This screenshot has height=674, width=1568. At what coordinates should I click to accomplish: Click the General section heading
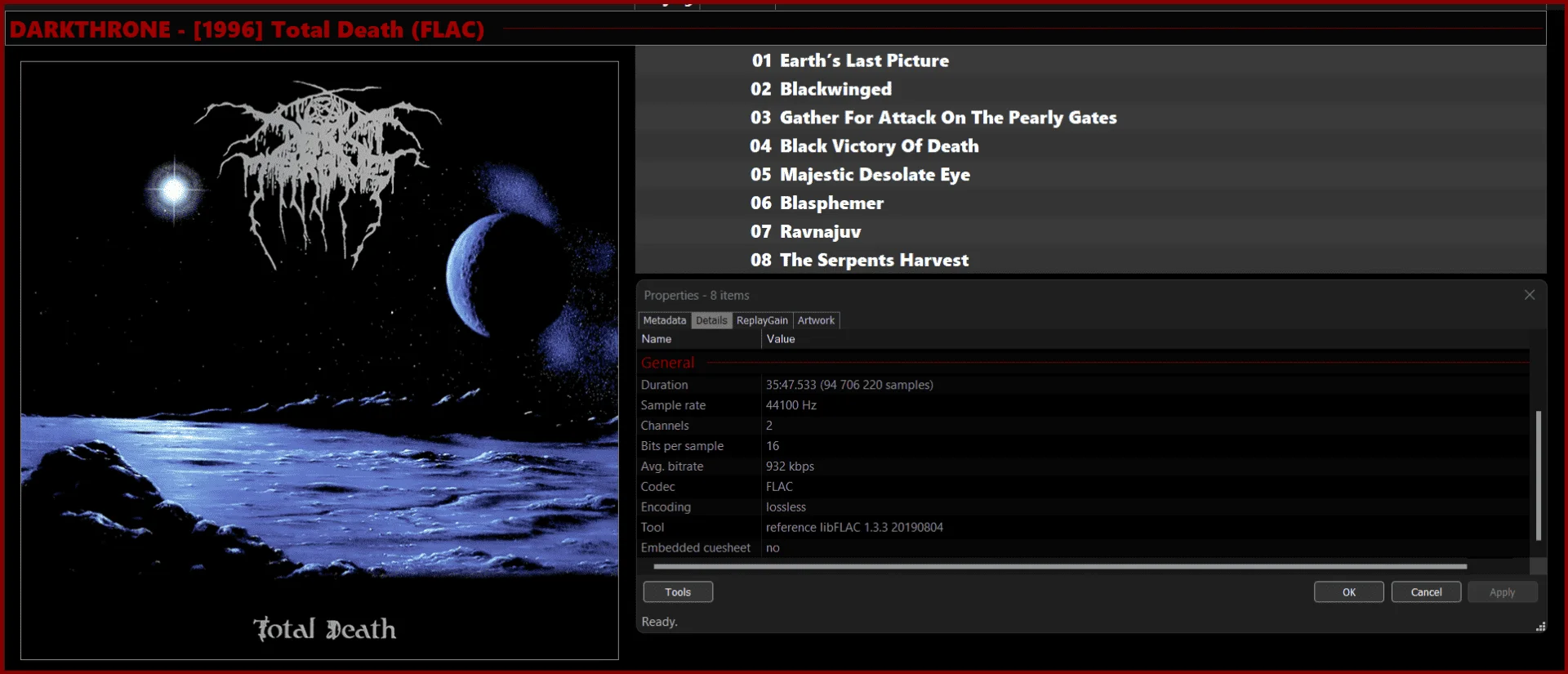pyautogui.click(x=668, y=363)
